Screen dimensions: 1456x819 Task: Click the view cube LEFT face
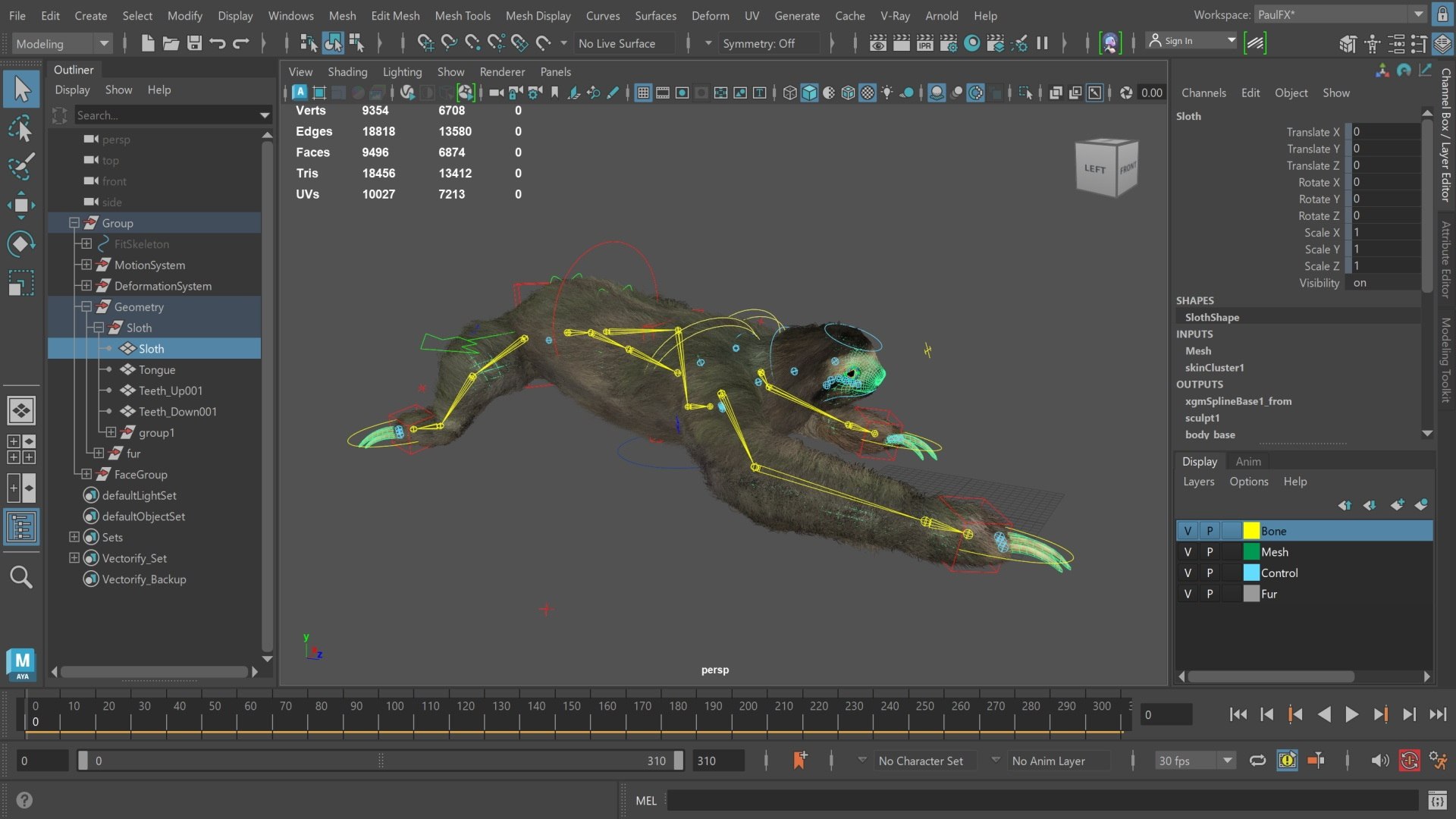click(x=1094, y=169)
